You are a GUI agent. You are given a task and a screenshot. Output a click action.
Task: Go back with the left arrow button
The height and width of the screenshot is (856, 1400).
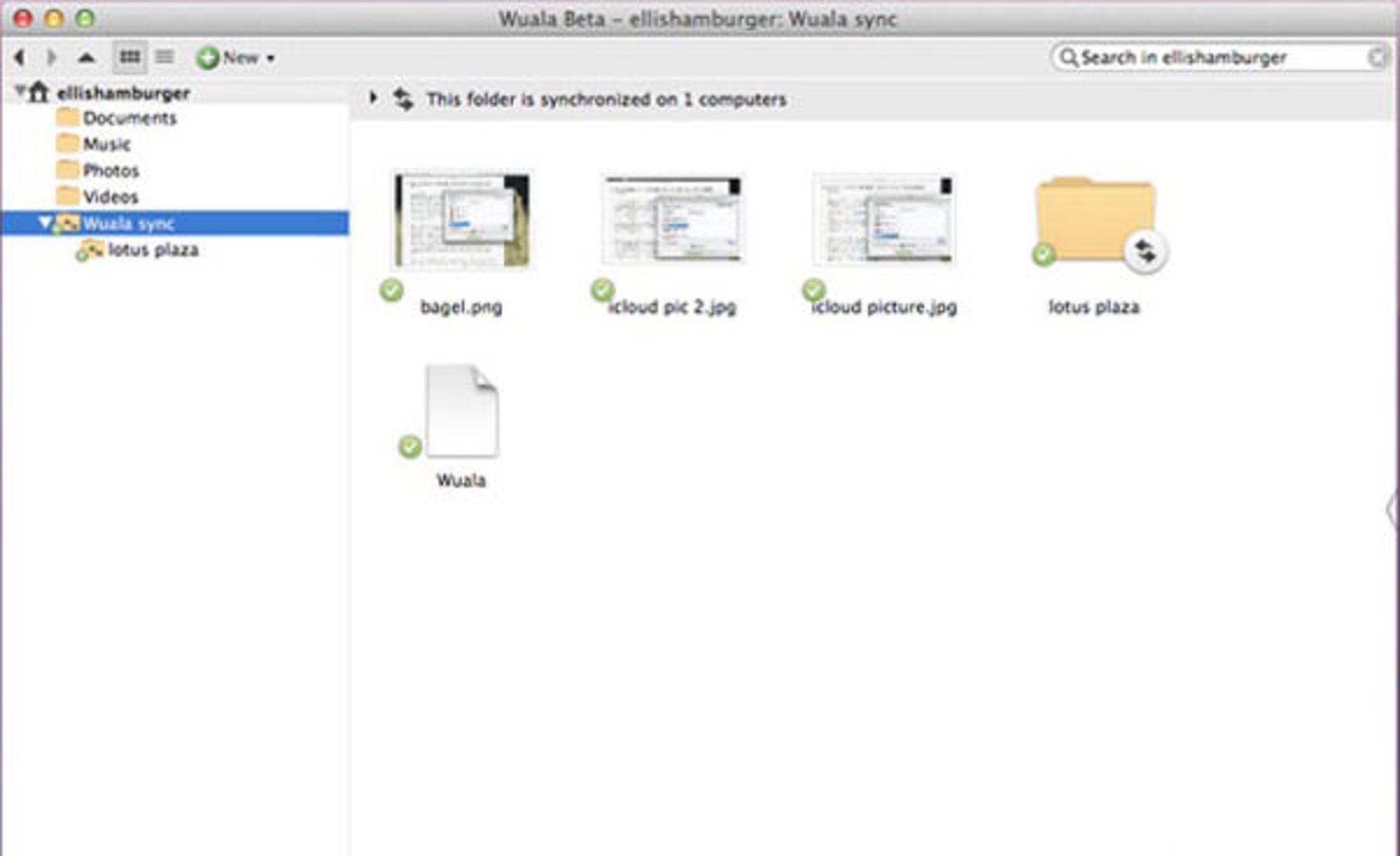point(20,57)
